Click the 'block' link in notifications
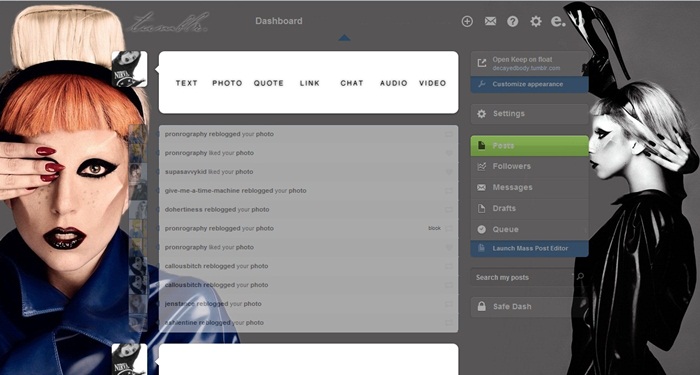 coord(434,228)
